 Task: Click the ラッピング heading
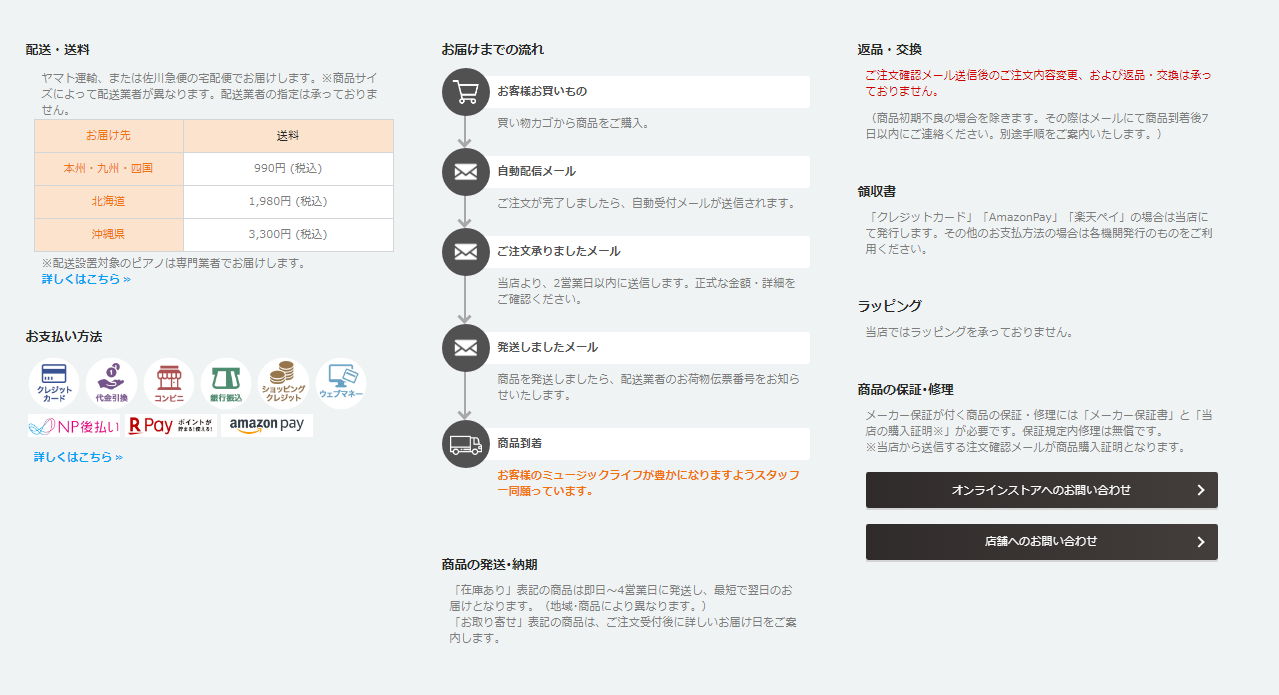890,306
